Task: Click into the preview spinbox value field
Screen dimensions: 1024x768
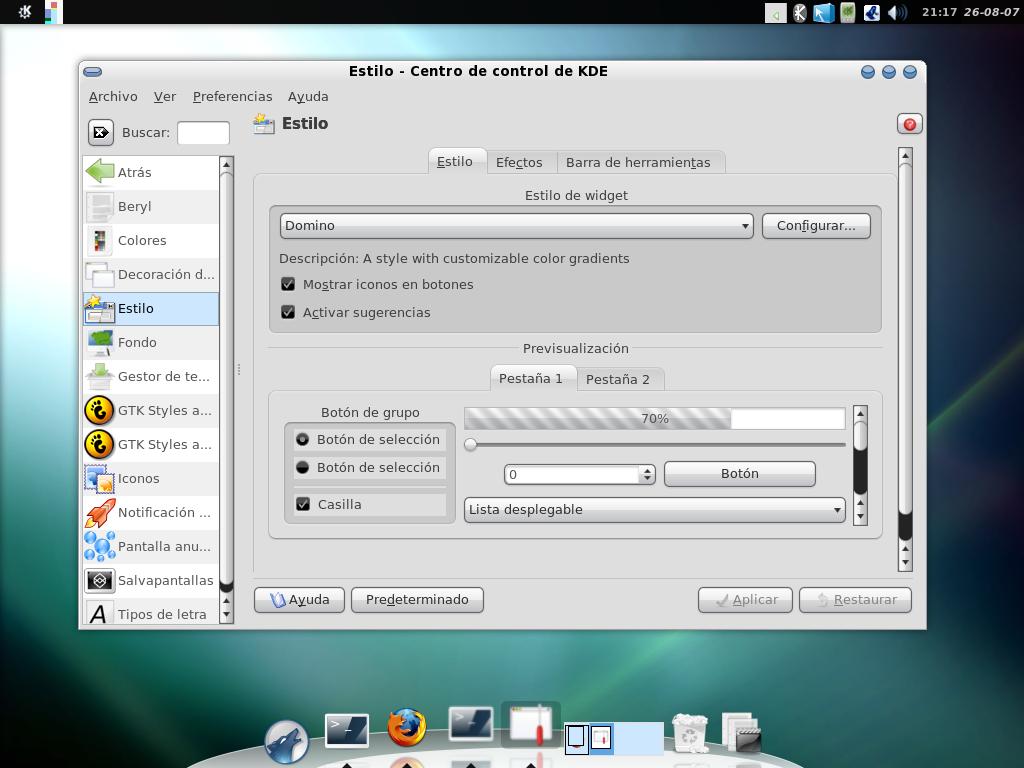Action: [x=573, y=474]
